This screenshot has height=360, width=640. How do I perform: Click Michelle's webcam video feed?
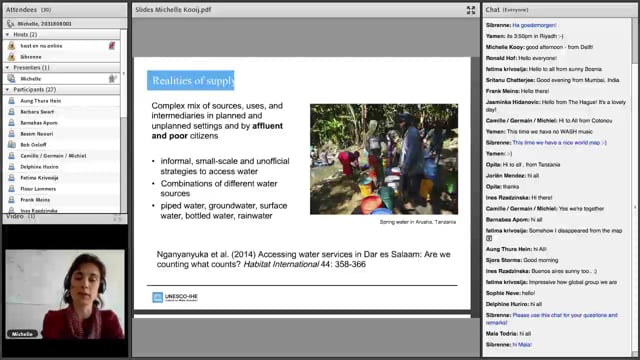[x=65, y=294]
